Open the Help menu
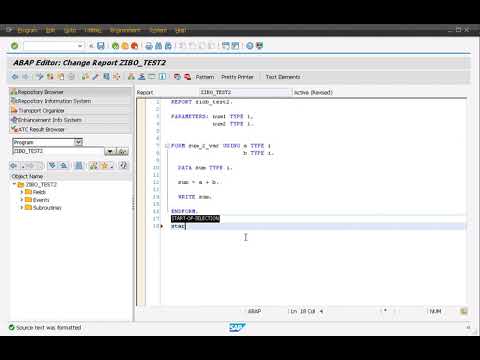Screen dimensions: 480x360 point(181,30)
